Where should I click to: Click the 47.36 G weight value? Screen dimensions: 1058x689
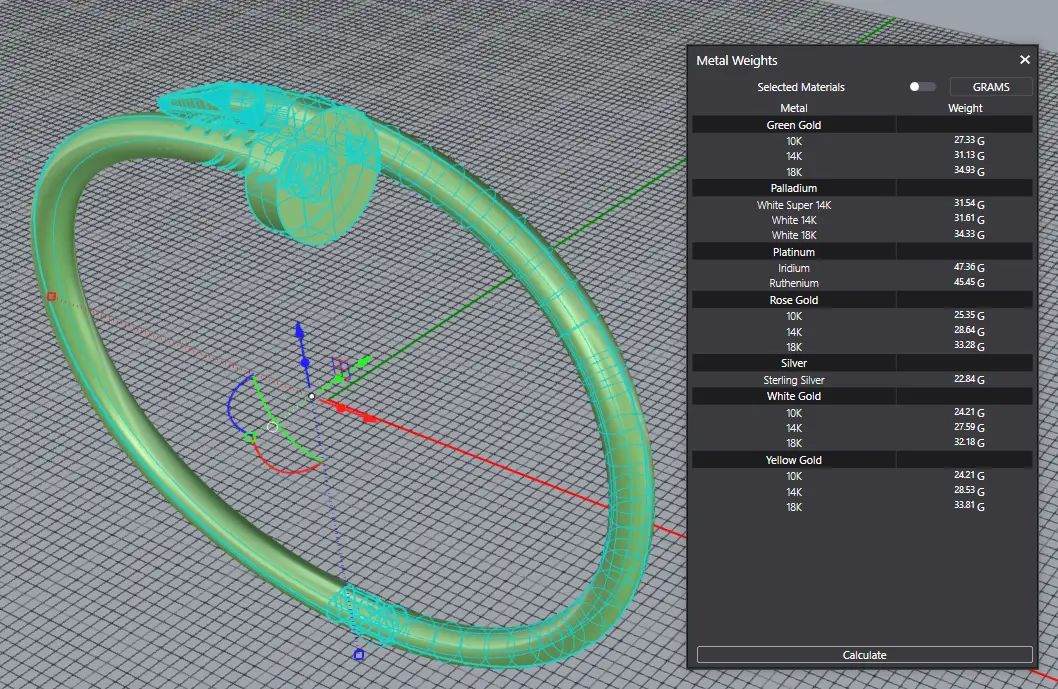(x=969, y=267)
